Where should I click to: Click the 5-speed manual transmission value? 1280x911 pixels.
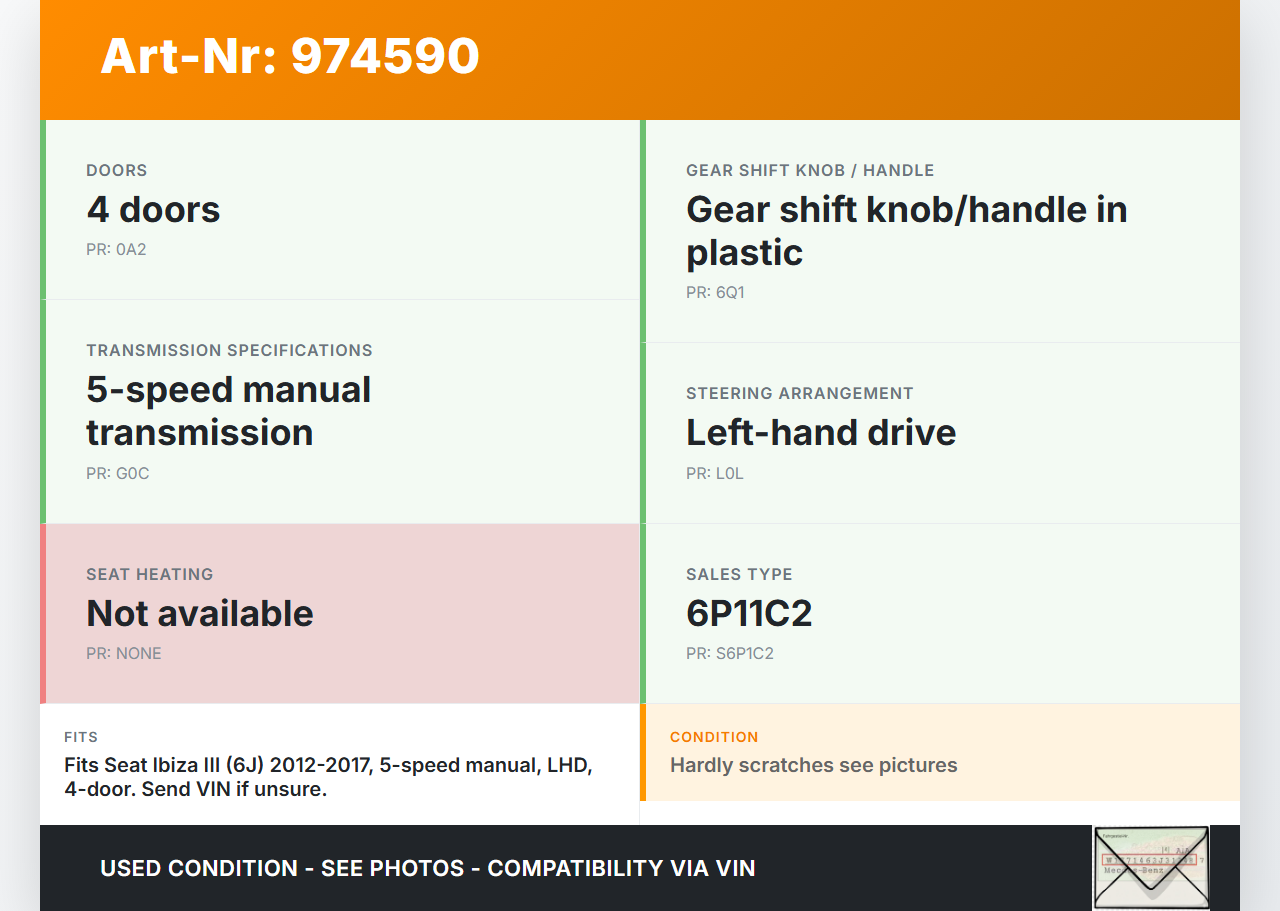pos(228,411)
